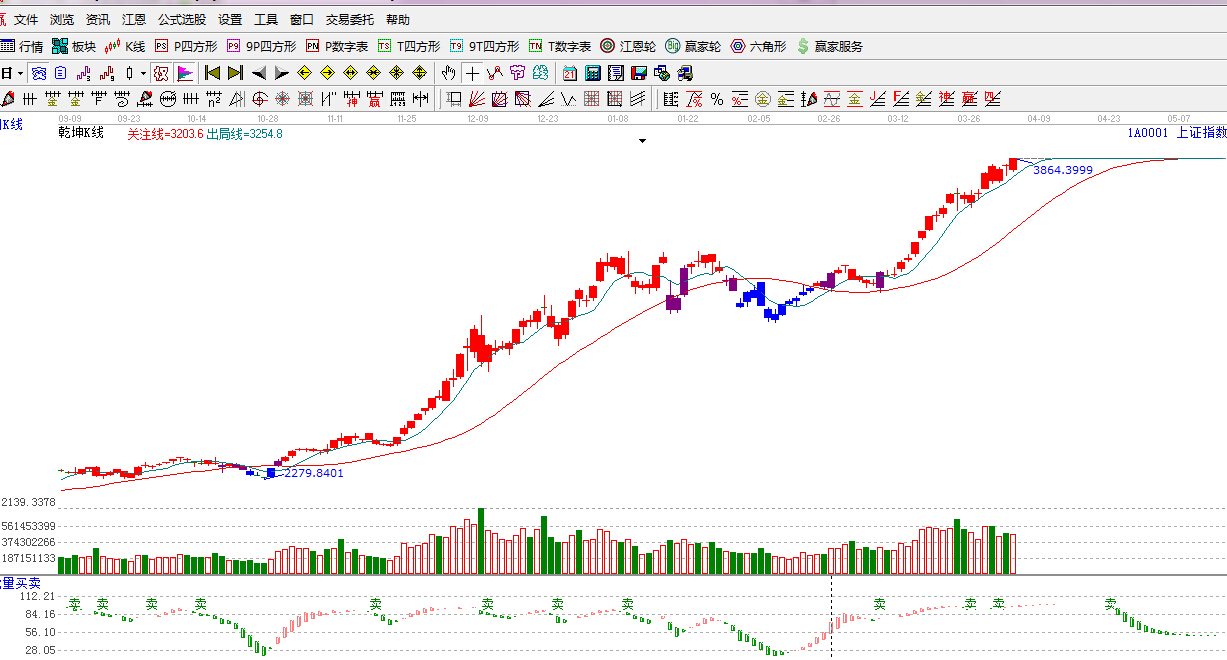Toggle the 9T四方形 view

coord(484,46)
